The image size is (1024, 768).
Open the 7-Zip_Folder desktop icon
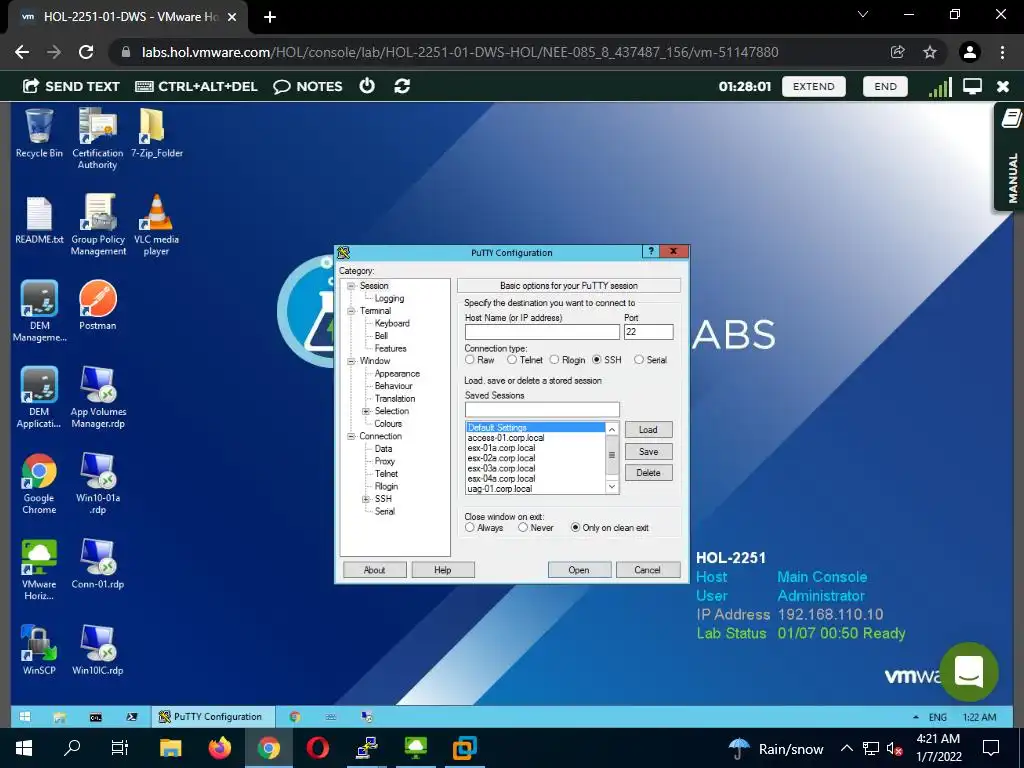tap(157, 133)
